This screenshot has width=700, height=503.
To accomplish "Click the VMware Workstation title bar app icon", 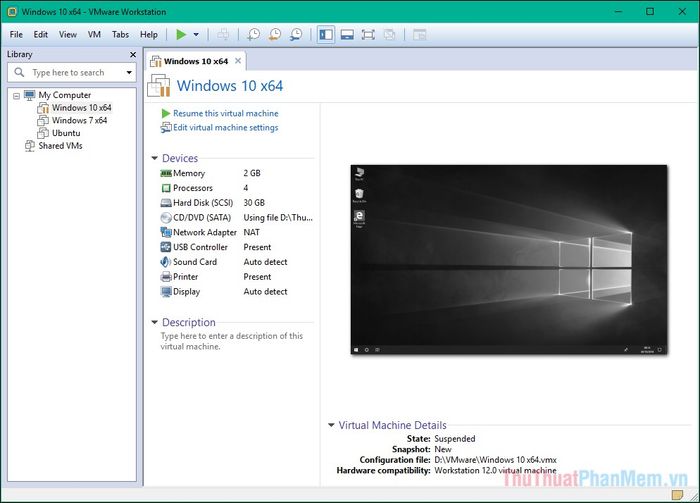I will [12, 12].
